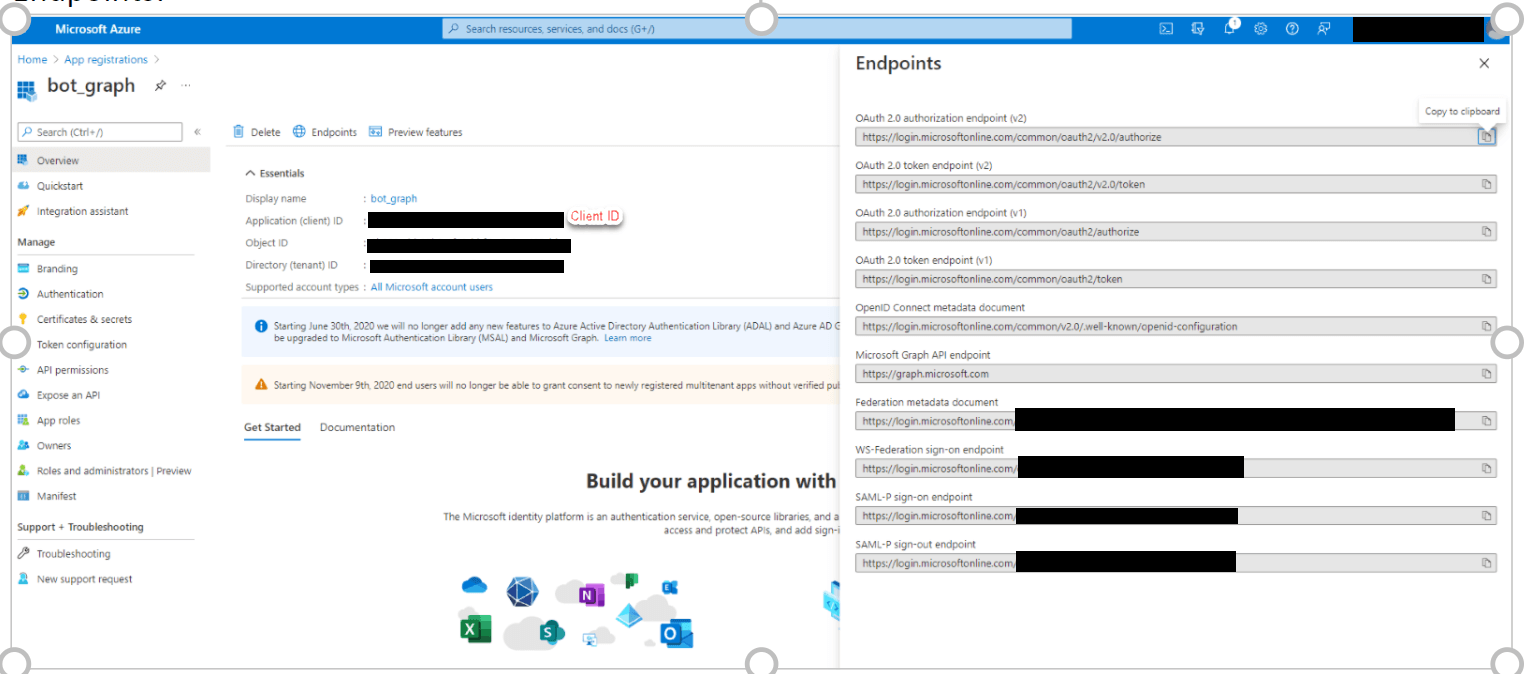Screen dimensions: 1526x674
Task: Open the feedback icon in the top bar
Action: coord(1323,28)
